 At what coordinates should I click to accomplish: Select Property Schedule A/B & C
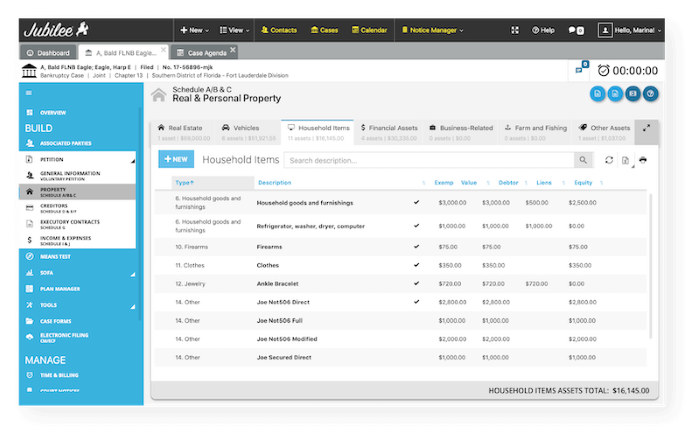(x=77, y=192)
